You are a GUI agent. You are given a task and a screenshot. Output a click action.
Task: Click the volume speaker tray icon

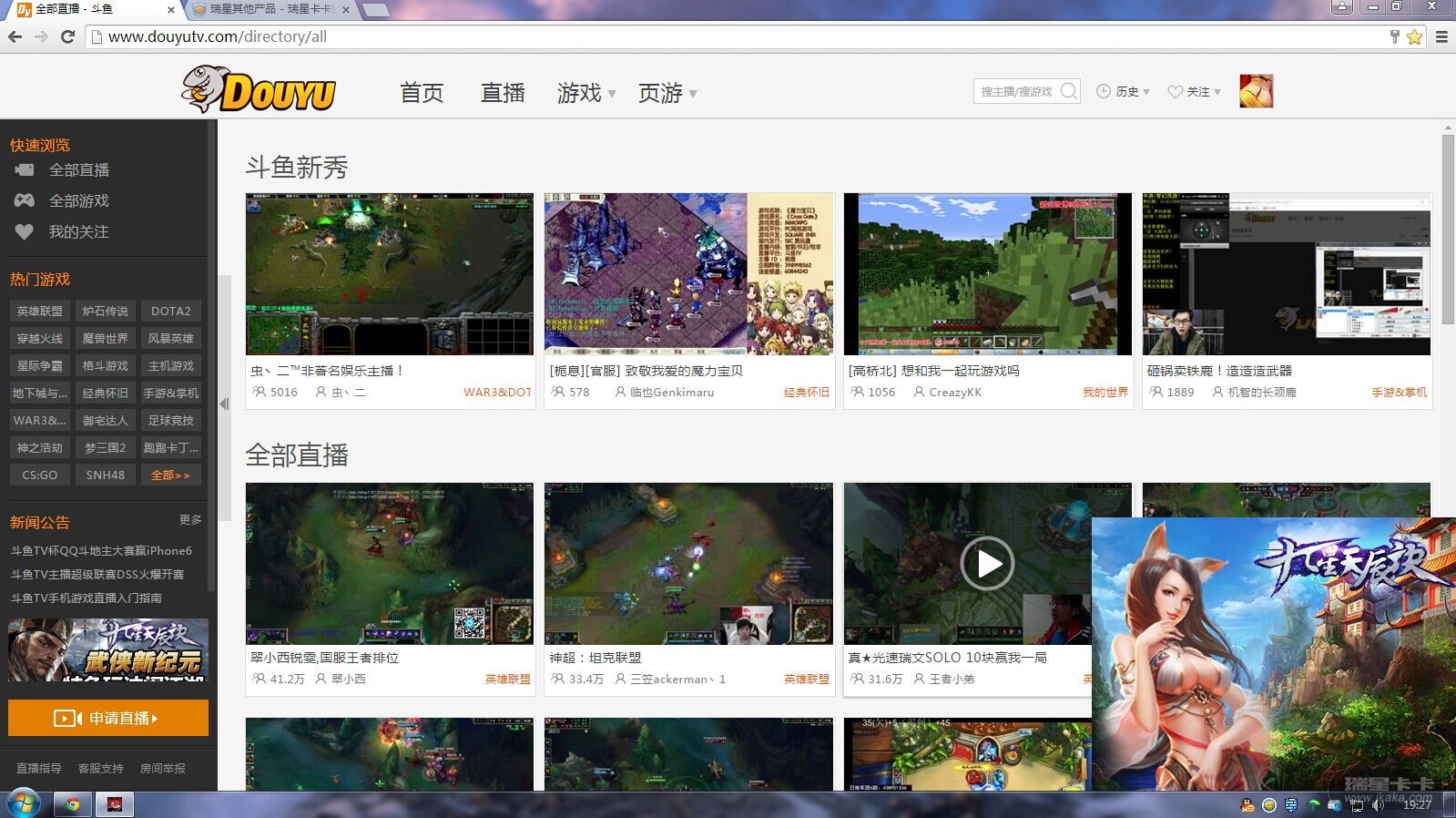tap(1378, 805)
